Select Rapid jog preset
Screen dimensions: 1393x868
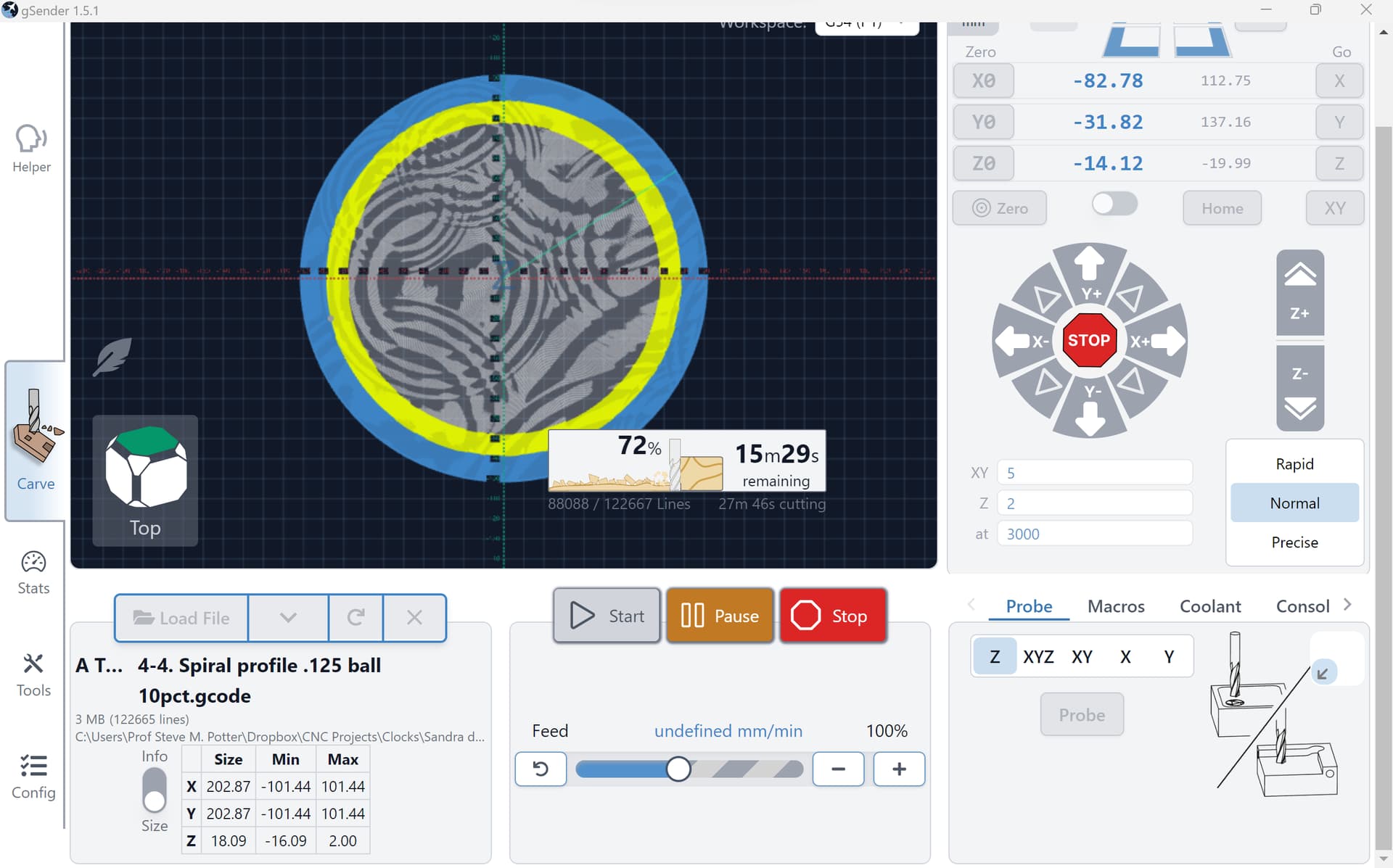click(x=1294, y=464)
